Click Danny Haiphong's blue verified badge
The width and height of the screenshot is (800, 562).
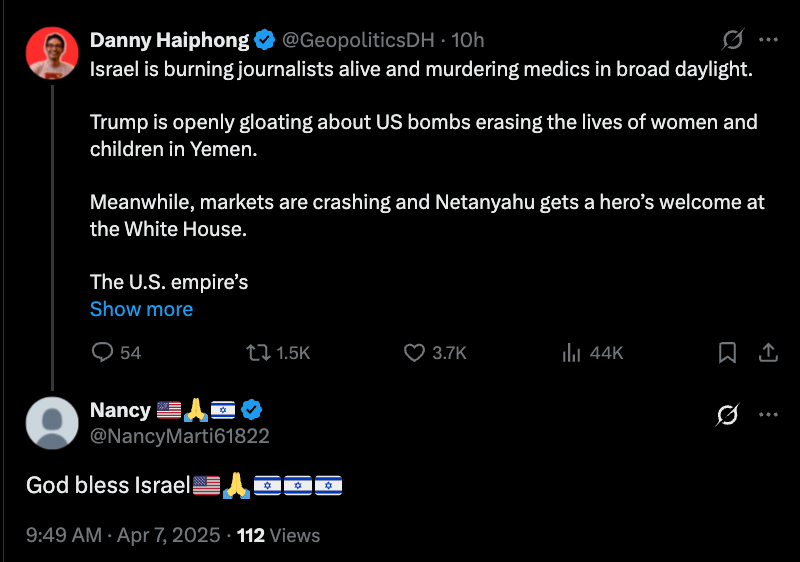coord(264,40)
